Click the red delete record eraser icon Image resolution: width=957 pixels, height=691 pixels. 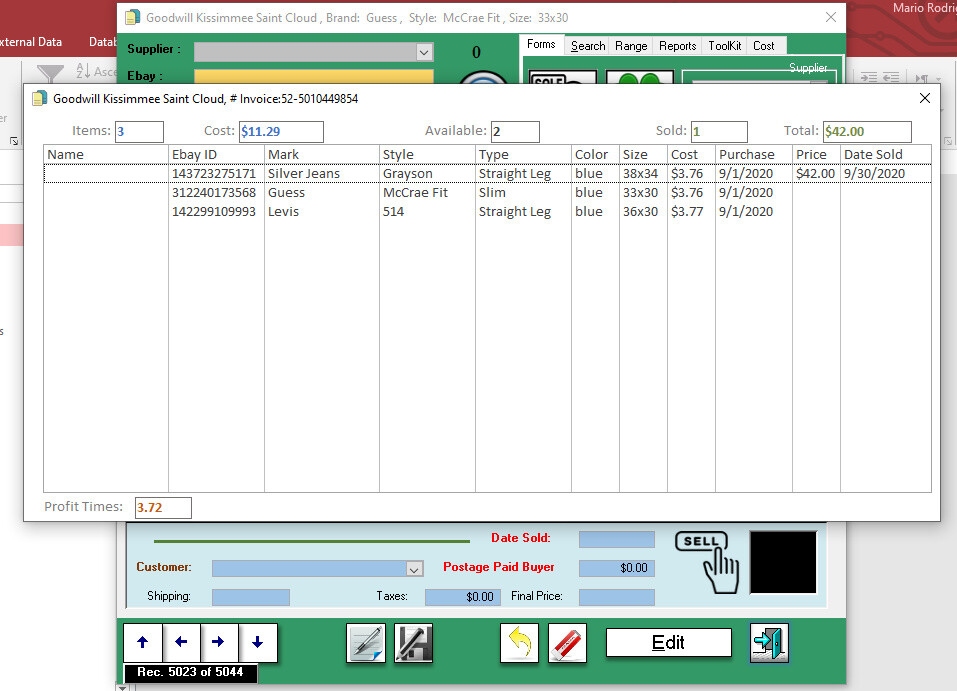[567, 644]
